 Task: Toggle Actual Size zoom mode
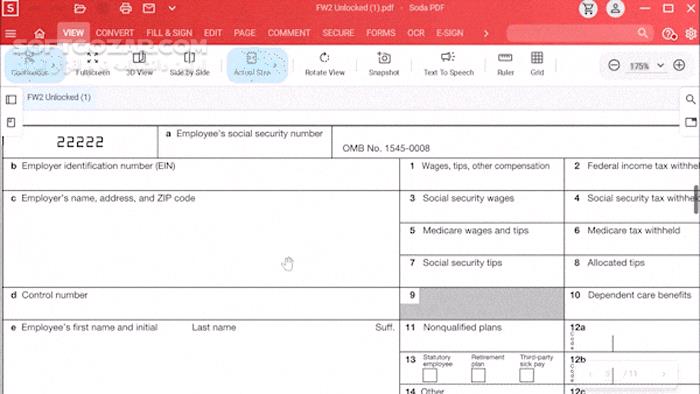(252, 65)
